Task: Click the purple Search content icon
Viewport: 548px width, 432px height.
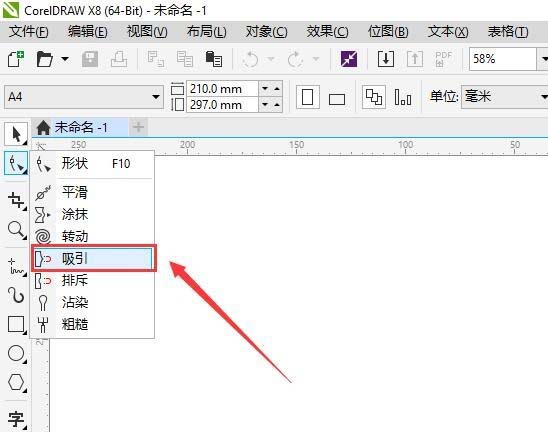Action: point(349,59)
